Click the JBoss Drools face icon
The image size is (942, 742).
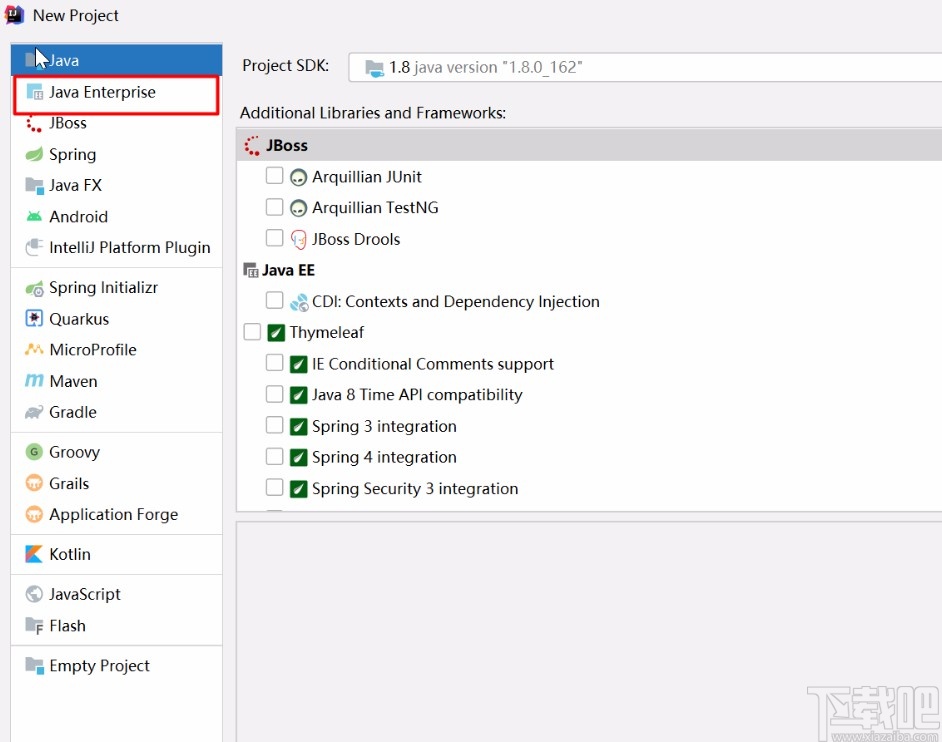[297, 238]
